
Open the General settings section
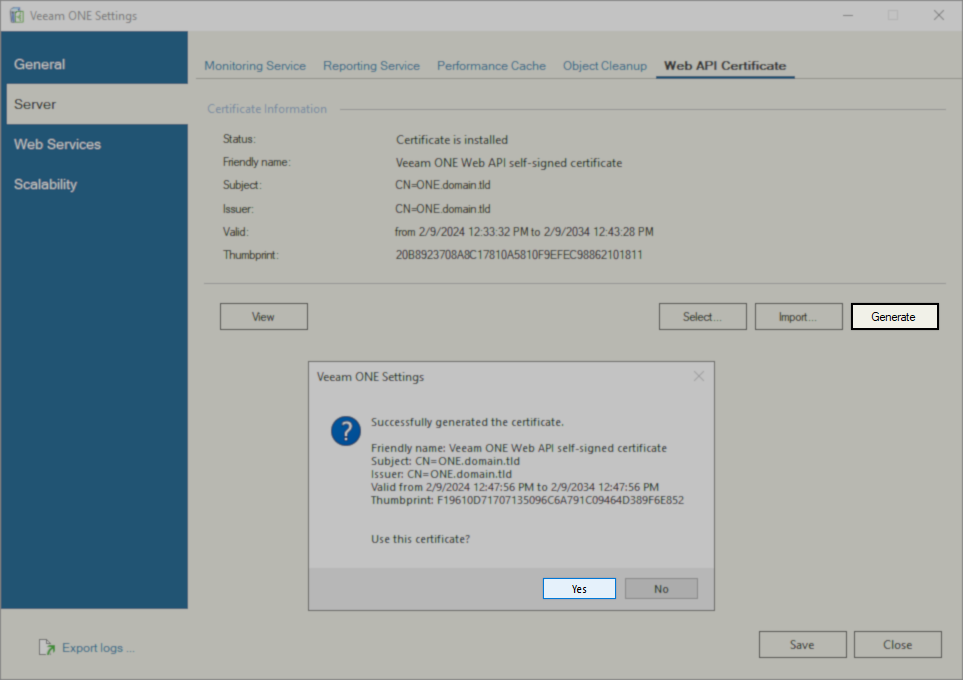[x=95, y=64]
